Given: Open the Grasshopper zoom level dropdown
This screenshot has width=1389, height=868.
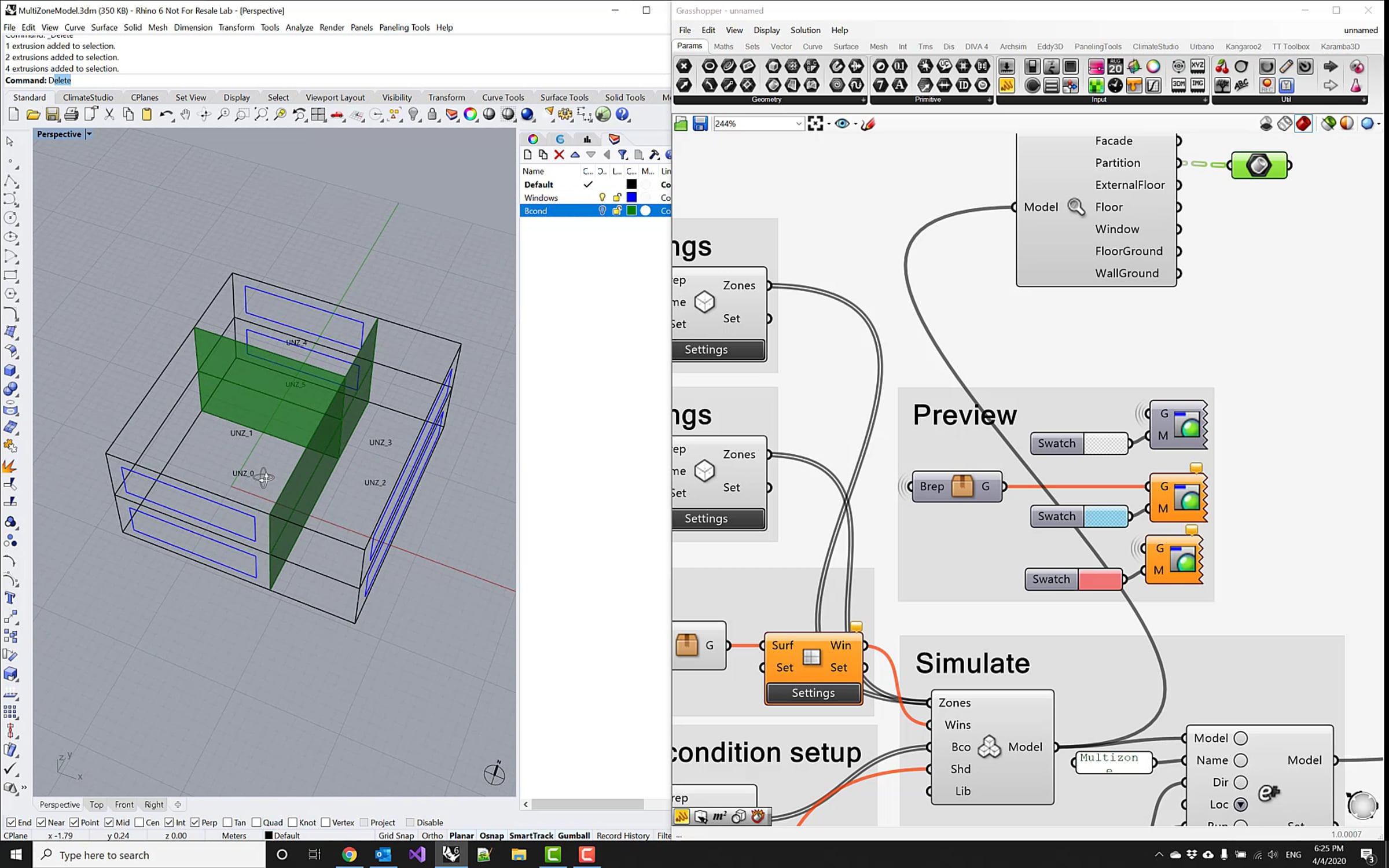Looking at the screenshot, I should pyautogui.click(x=798, y=123).
